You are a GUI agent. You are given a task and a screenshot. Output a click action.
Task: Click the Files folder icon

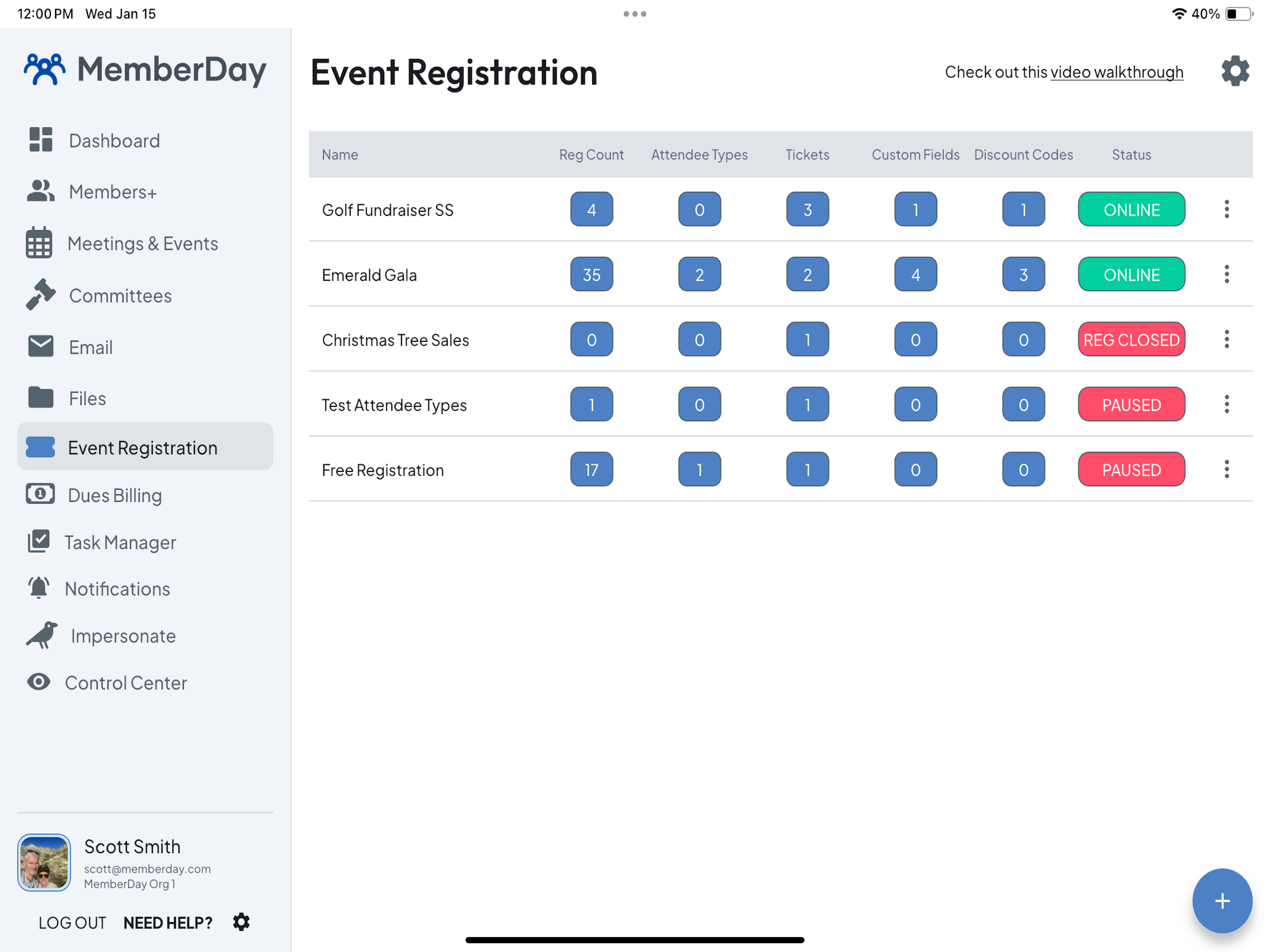click(x=41, y=397)
